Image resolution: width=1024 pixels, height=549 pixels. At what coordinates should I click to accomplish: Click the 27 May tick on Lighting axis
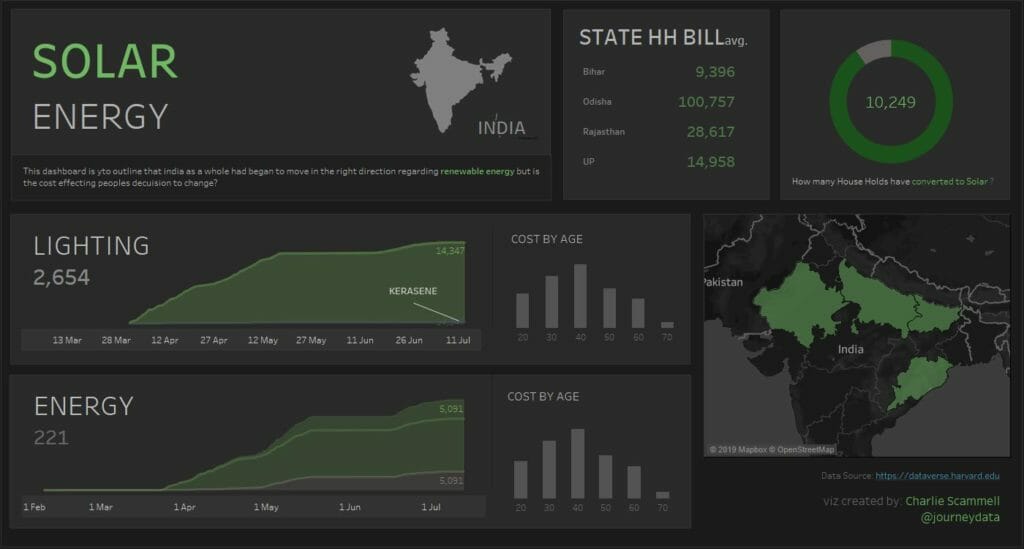click(311, 340)
